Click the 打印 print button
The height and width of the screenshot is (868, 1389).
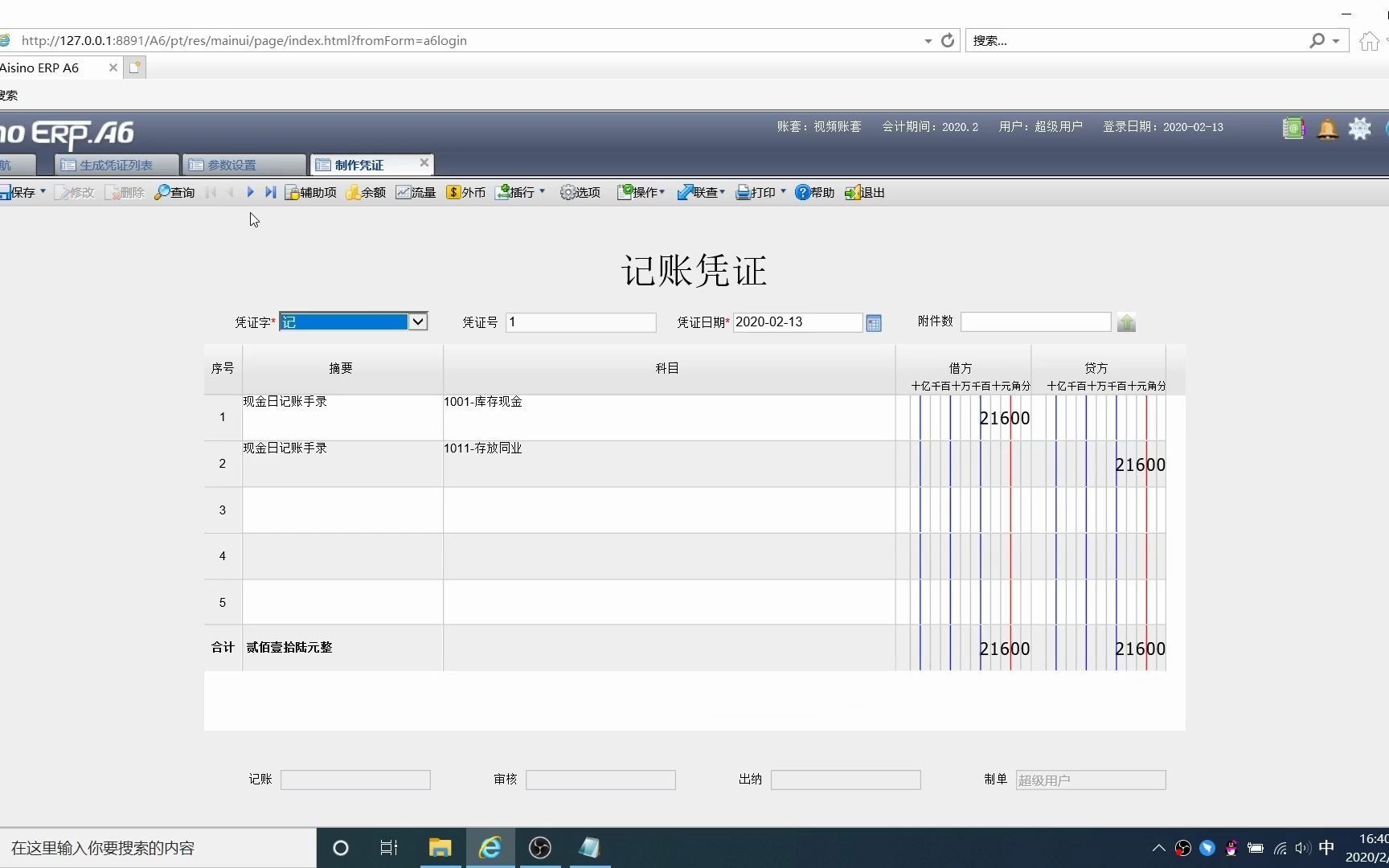click(x=756, y=192)
